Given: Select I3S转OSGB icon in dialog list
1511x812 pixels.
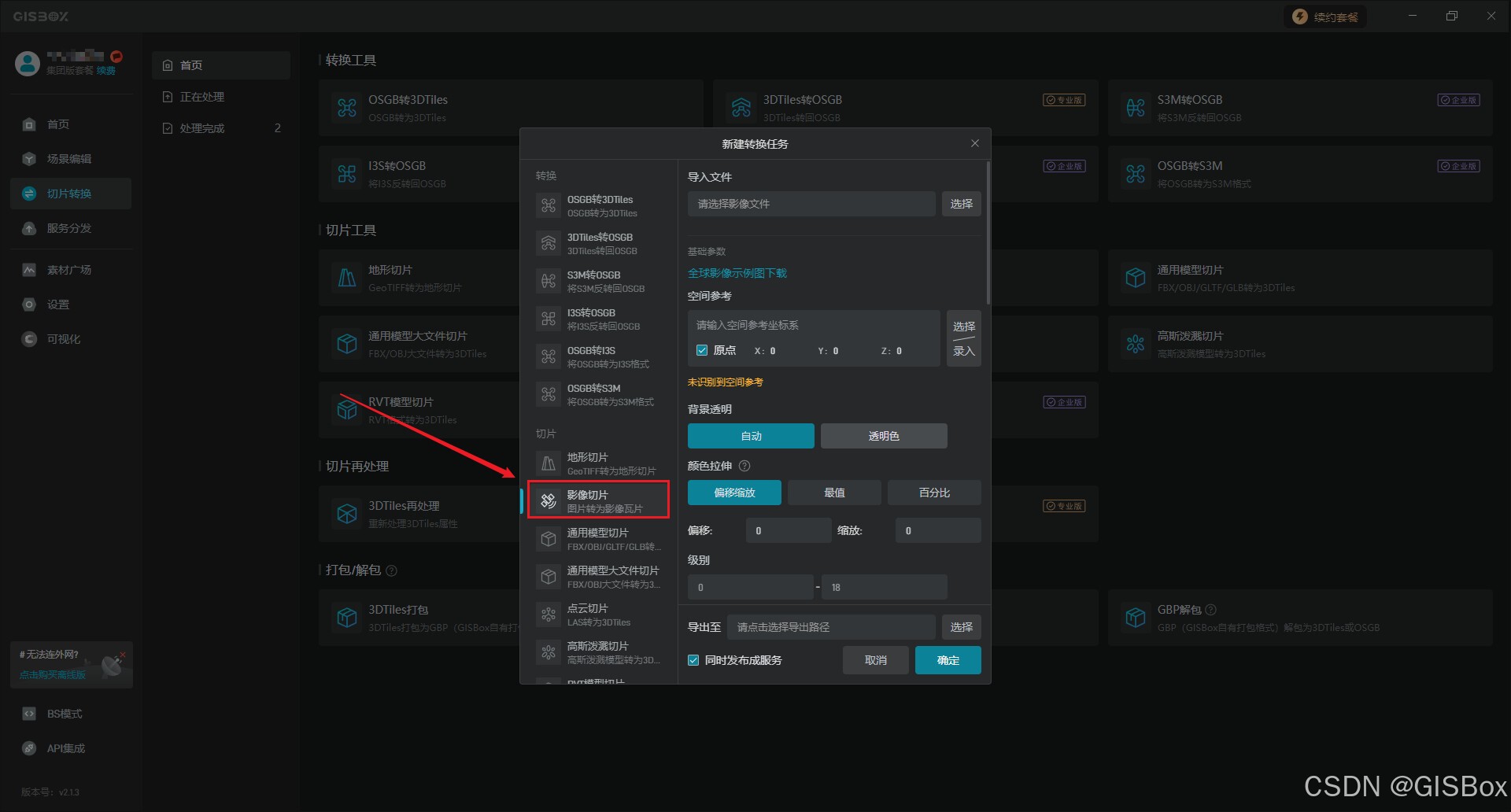Looking at the screenshot, I should click(x=549, y=319).
